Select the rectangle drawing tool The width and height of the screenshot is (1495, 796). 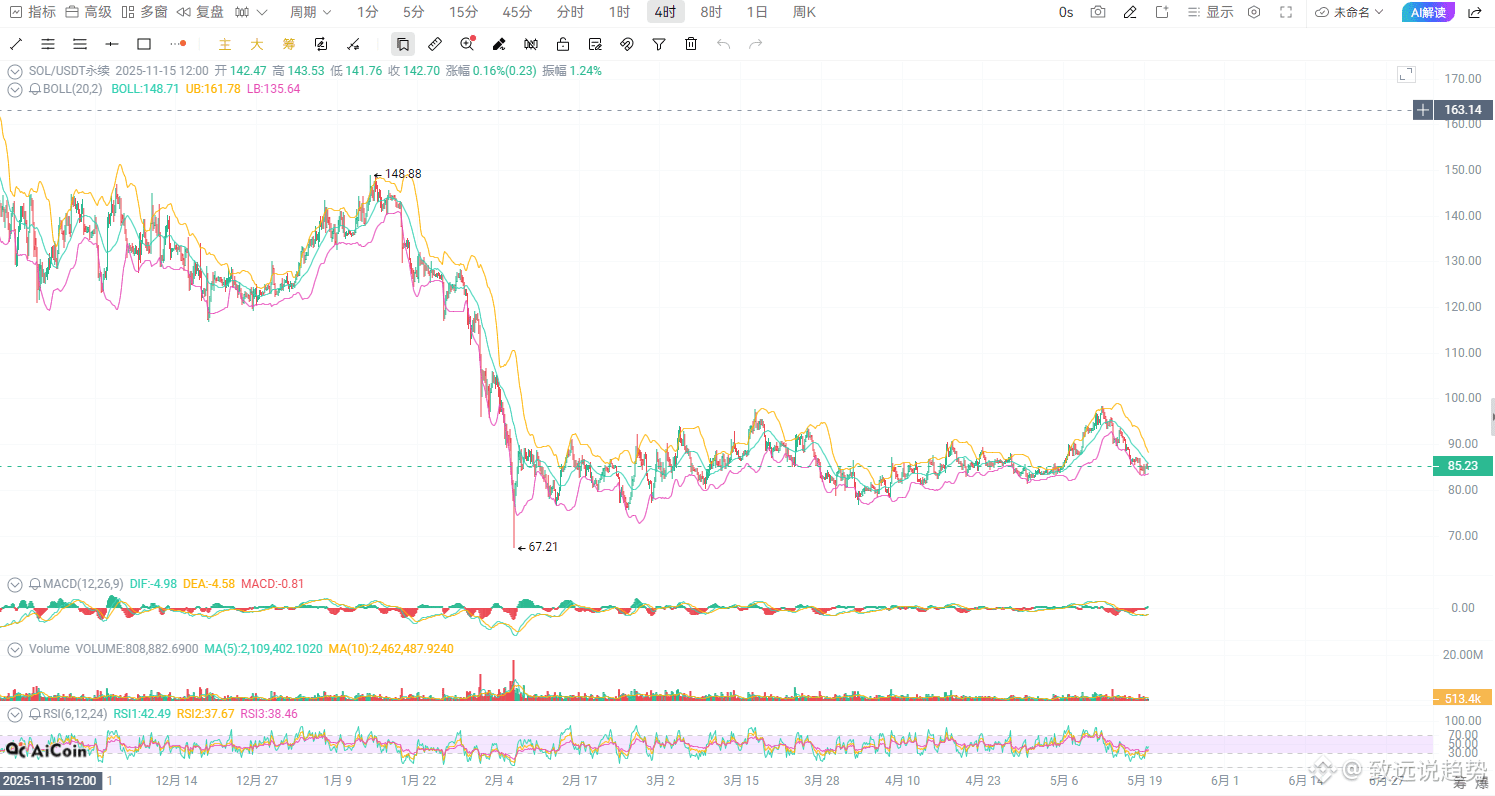click(144, 44)
